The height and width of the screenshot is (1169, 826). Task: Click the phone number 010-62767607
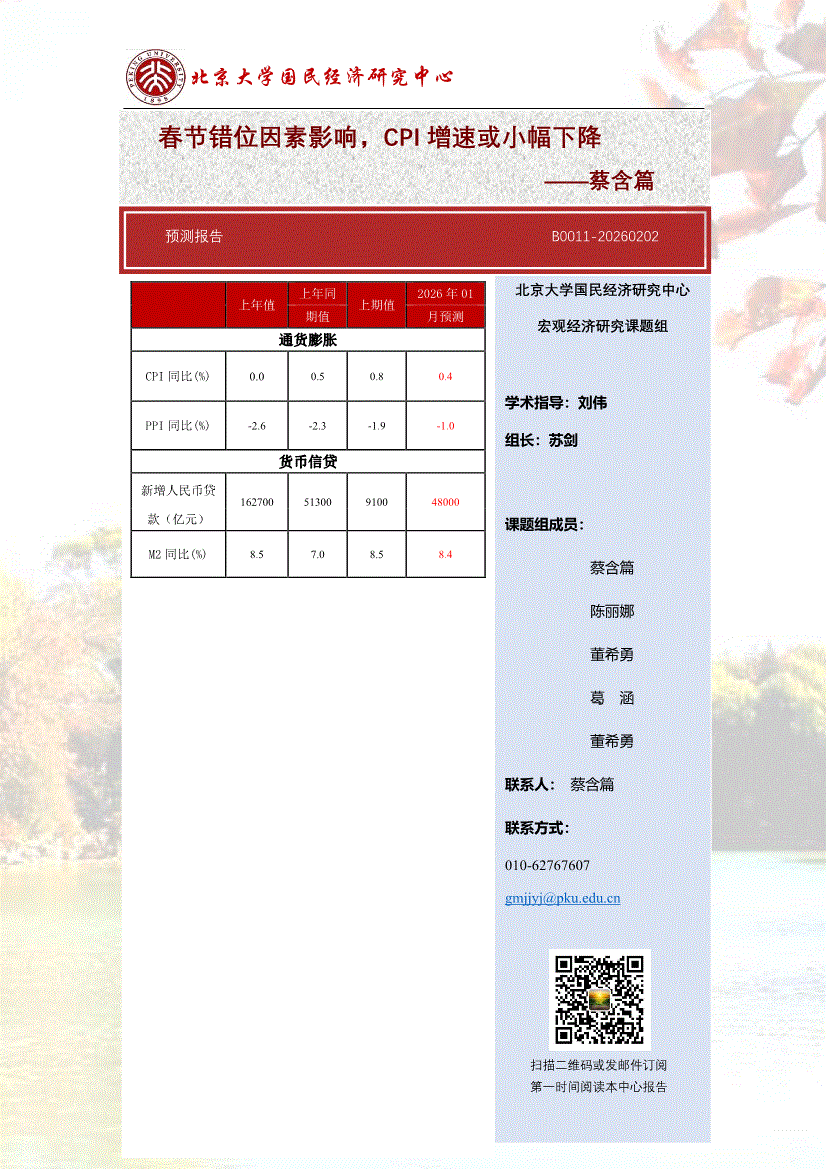(x=548, y=865)
